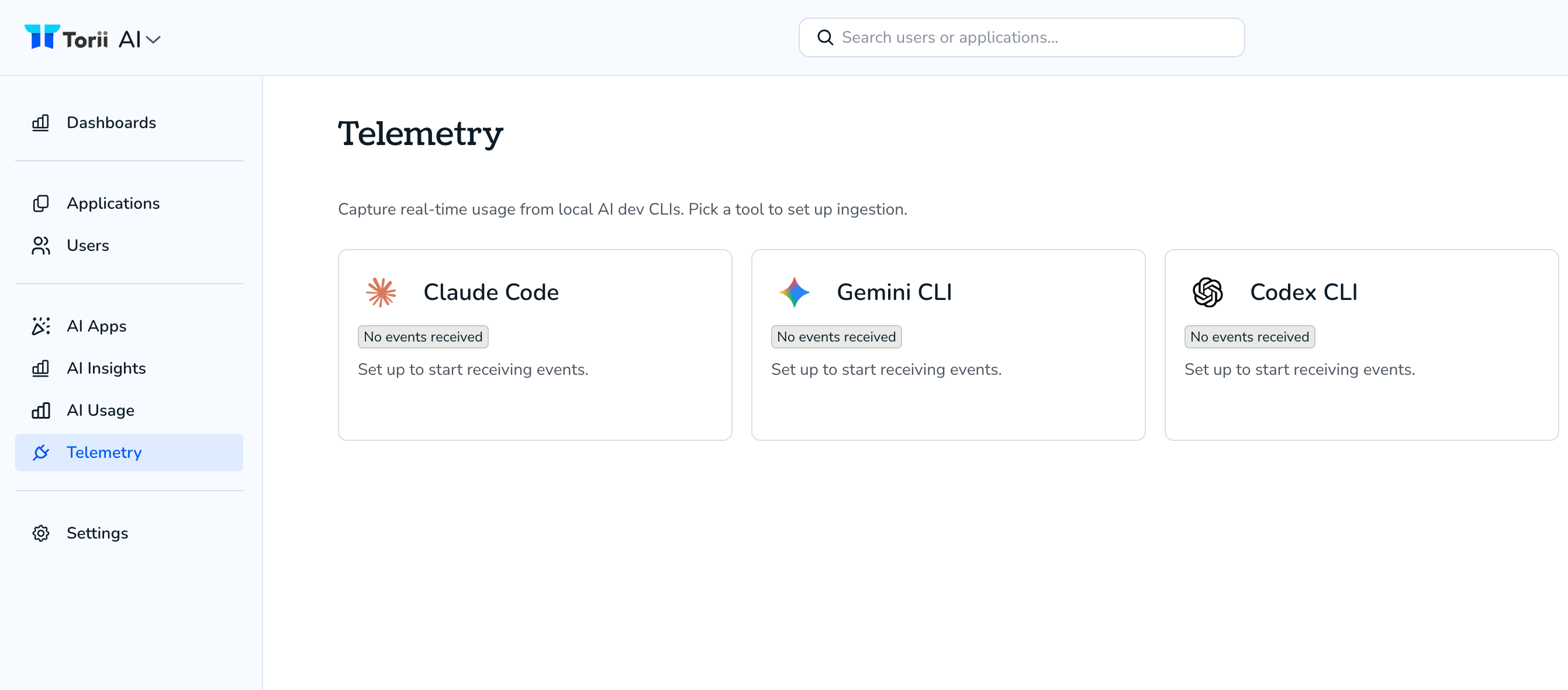Image resolution: width=1568 pixels, height=690 pixels.
Task: Click Codex CLI's setup description text
Action: (x=1300, y=370)
